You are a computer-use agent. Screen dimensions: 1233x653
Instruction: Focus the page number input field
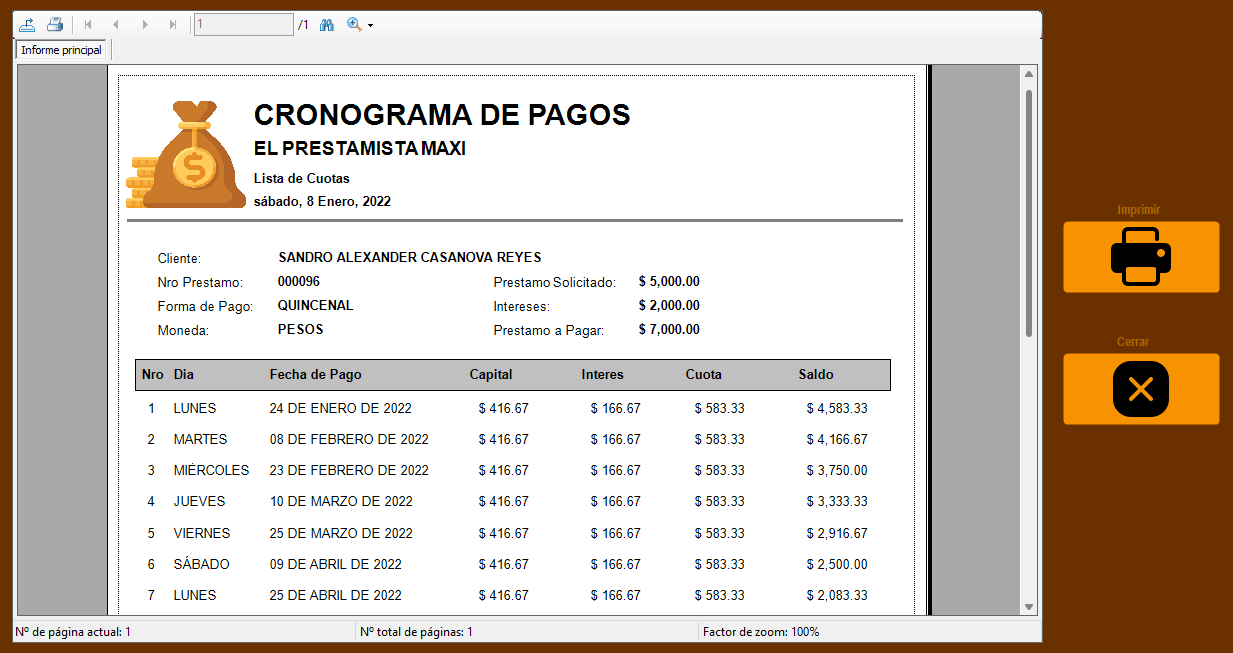[243, 24]
